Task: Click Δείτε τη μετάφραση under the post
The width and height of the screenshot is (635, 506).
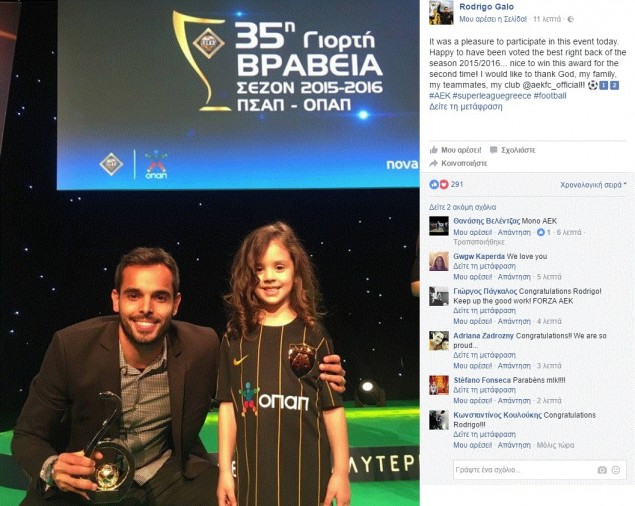Action: tap(466, 107)
